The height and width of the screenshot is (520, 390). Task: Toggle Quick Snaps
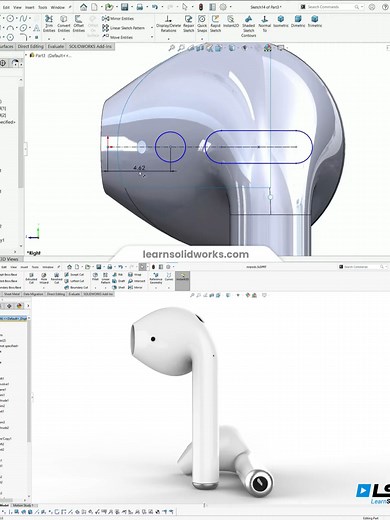pyautogui.click(x=202, y=24)
